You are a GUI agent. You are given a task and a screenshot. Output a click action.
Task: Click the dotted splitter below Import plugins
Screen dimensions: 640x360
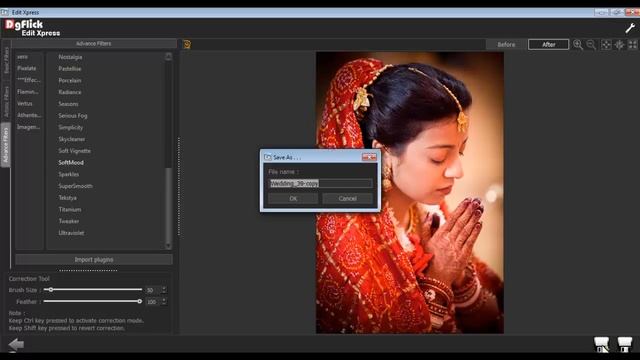88,270
